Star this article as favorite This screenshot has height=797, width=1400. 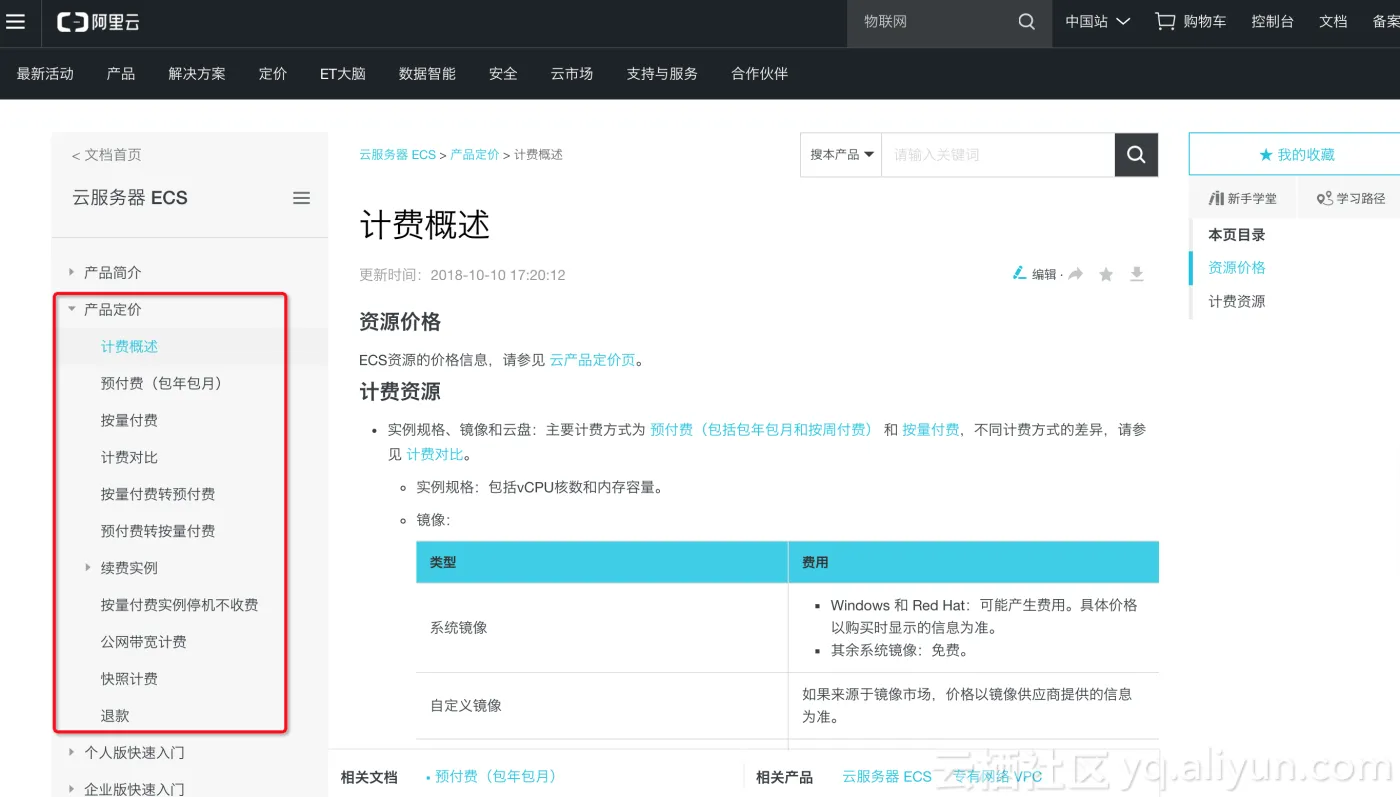tap(1106, 274)
